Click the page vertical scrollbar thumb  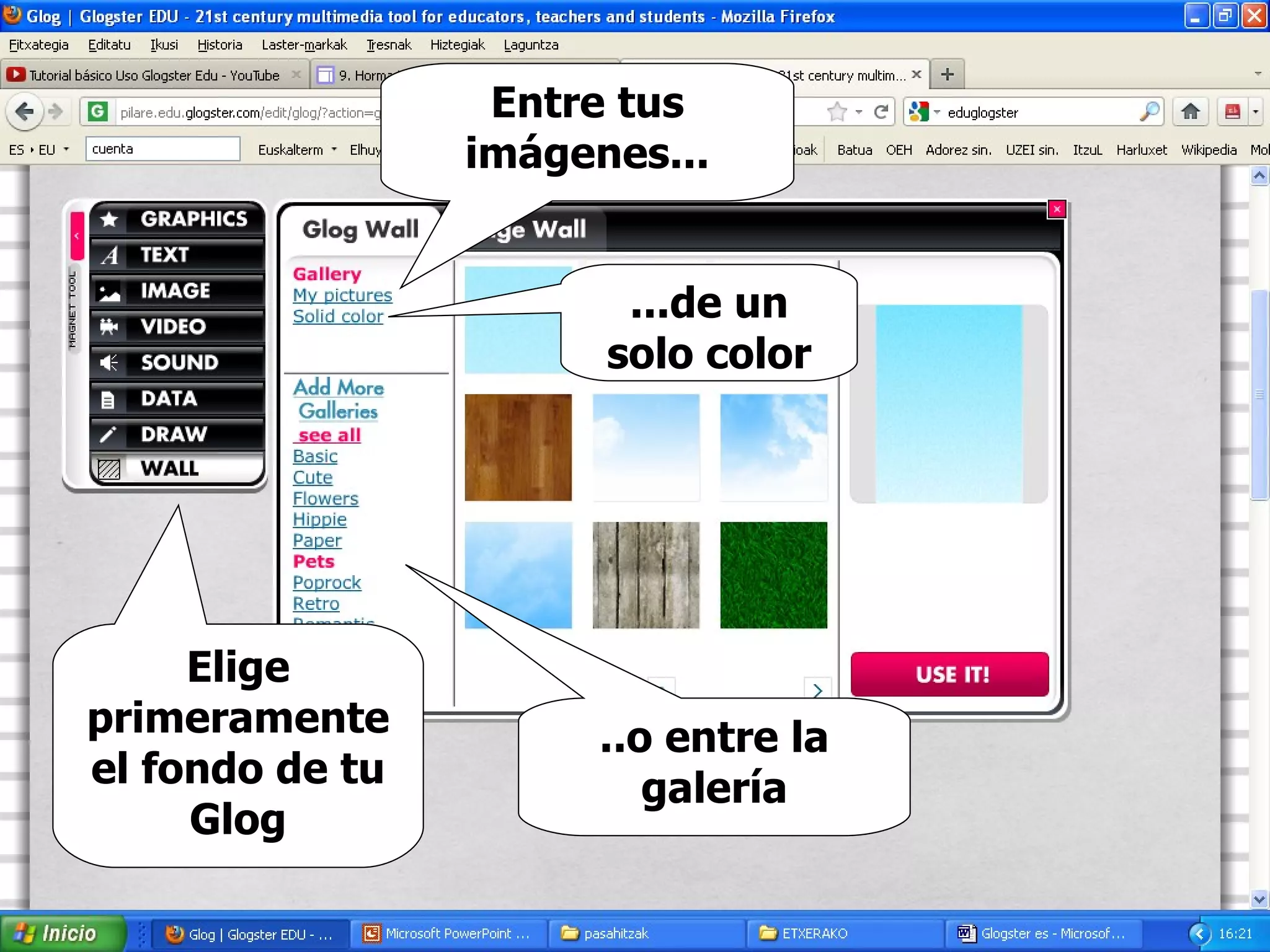(x=1259, y=394)
